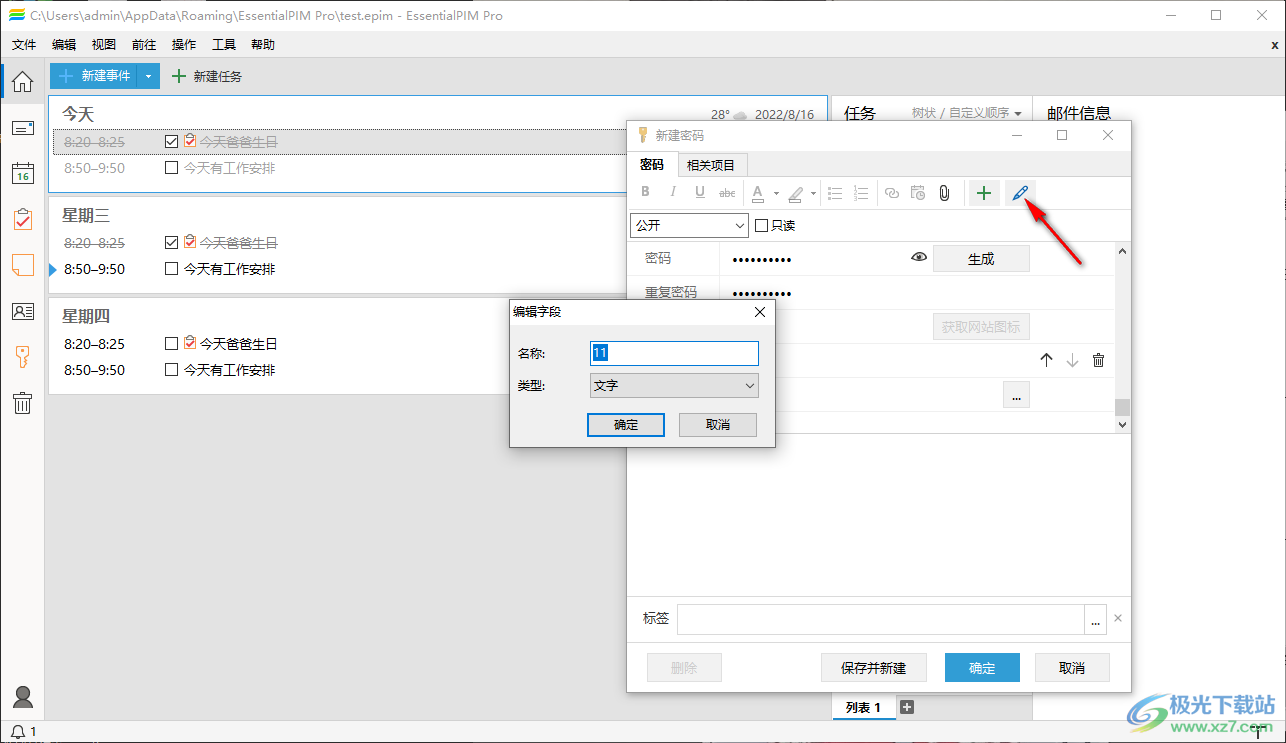Click the 名称 input field
The width and height of the screenshot is (1286, 743).
(674, 353)
